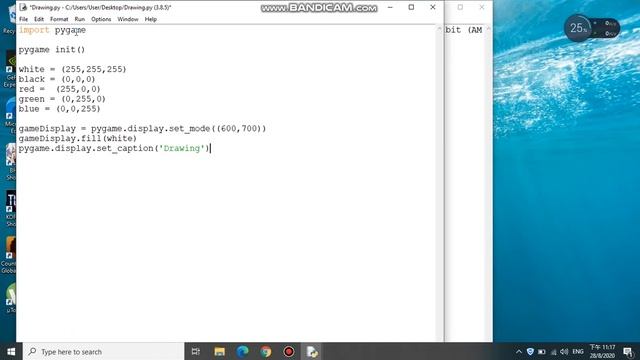Click the 'blue = (0,0,255)' line
The width and height of the screenshot is (640, 360).
tap(59, 109)
